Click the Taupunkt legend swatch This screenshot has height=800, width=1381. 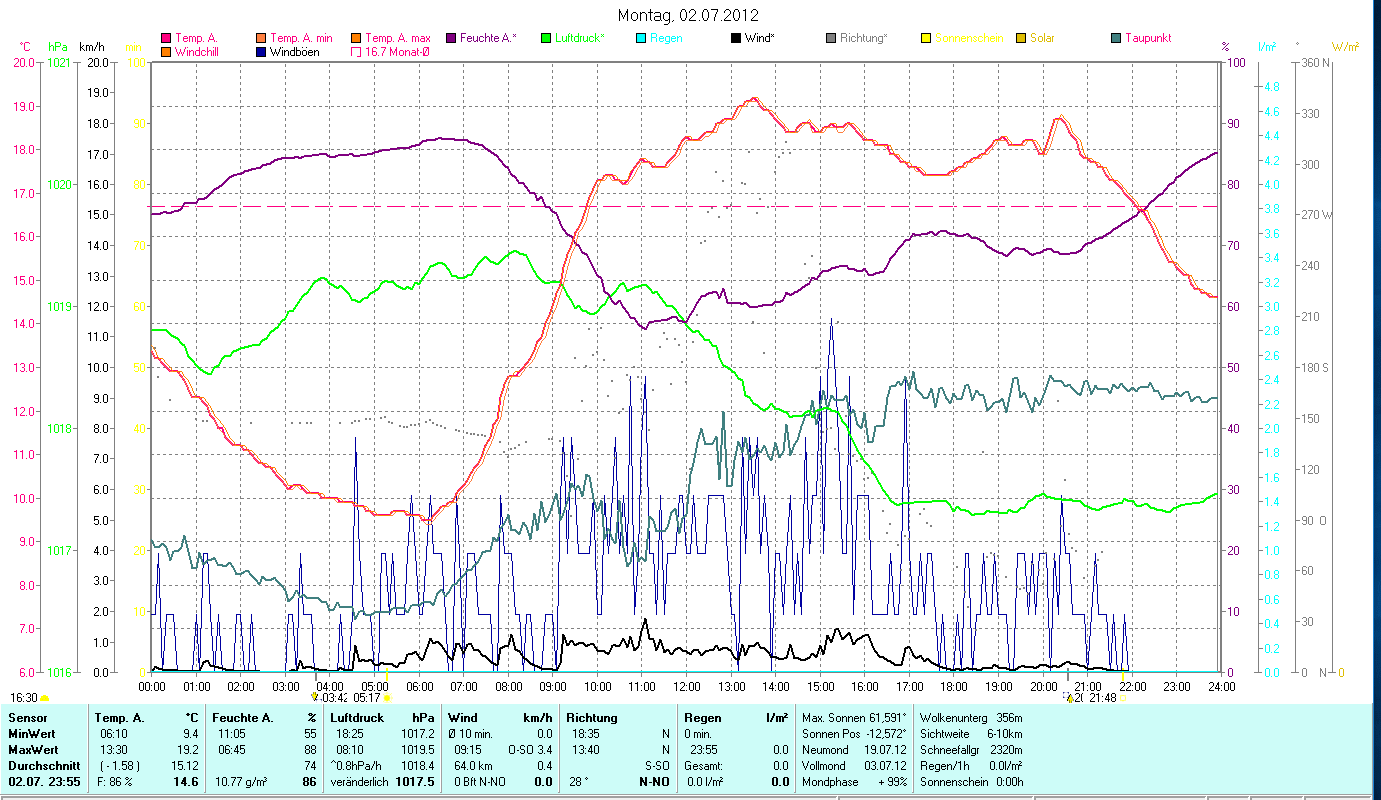click(1116, 38)
